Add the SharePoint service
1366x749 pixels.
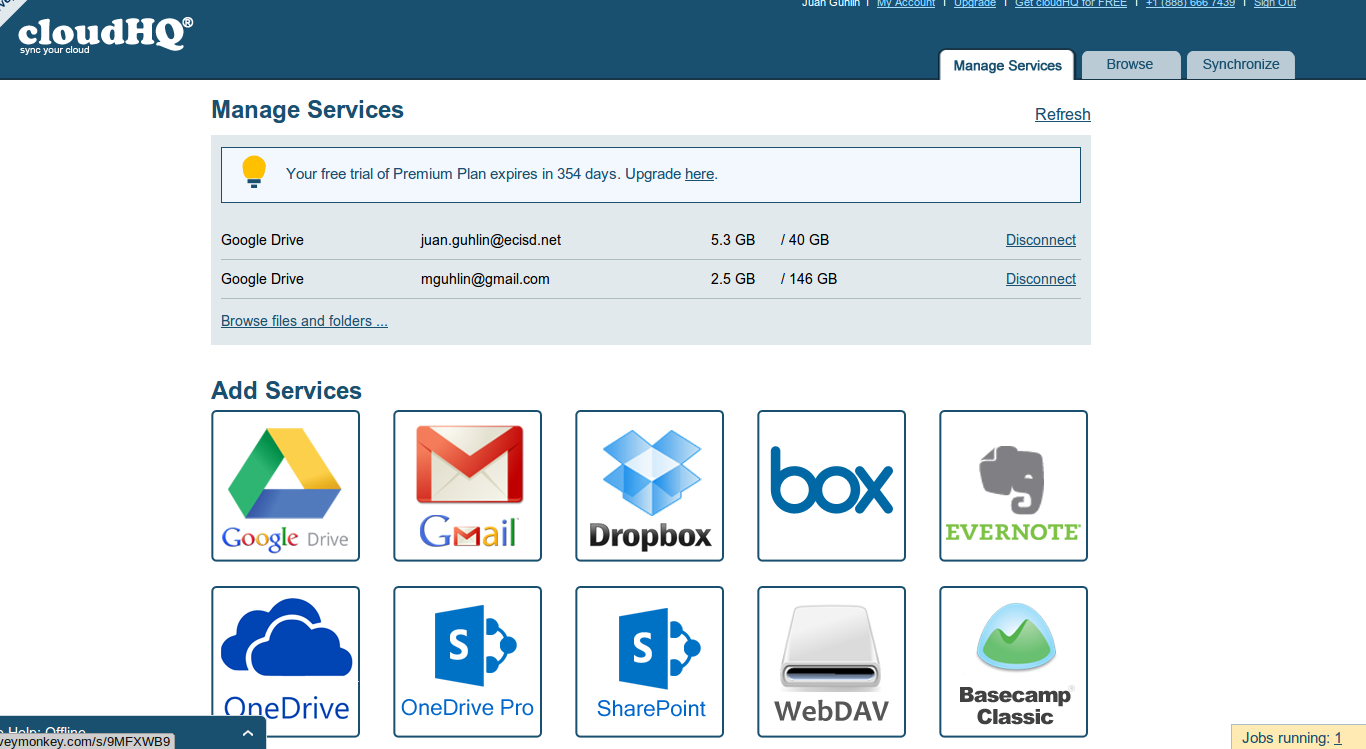coord(649,661)
